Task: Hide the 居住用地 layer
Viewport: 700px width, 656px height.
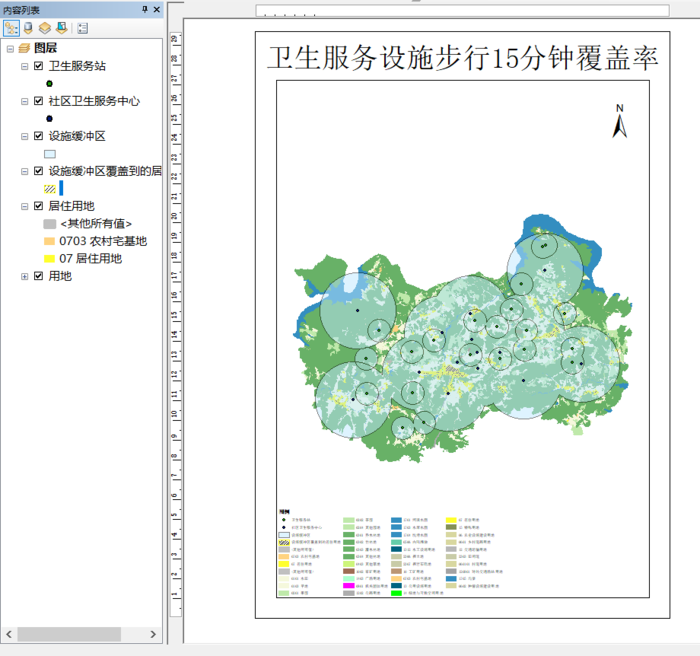Action: pyautogui.click(x=38, y=206)
